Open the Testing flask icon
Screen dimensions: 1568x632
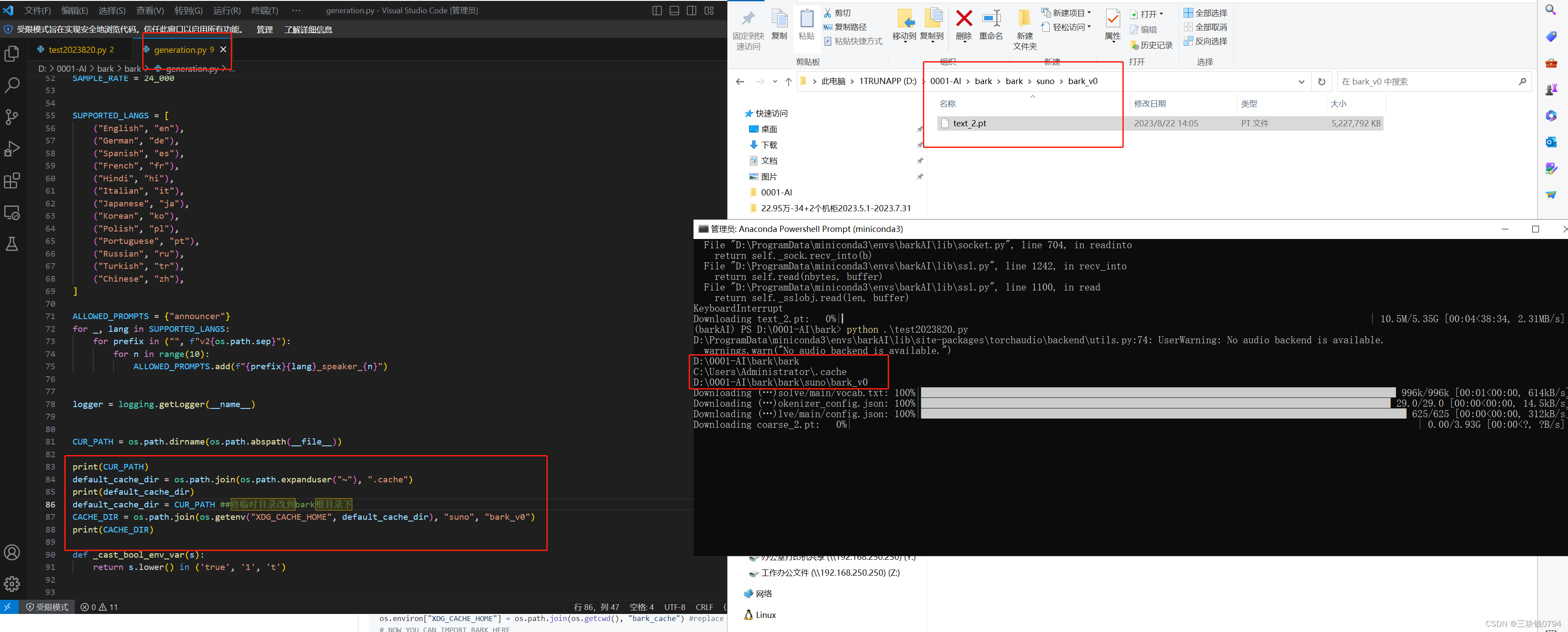(x=12, y=244)
